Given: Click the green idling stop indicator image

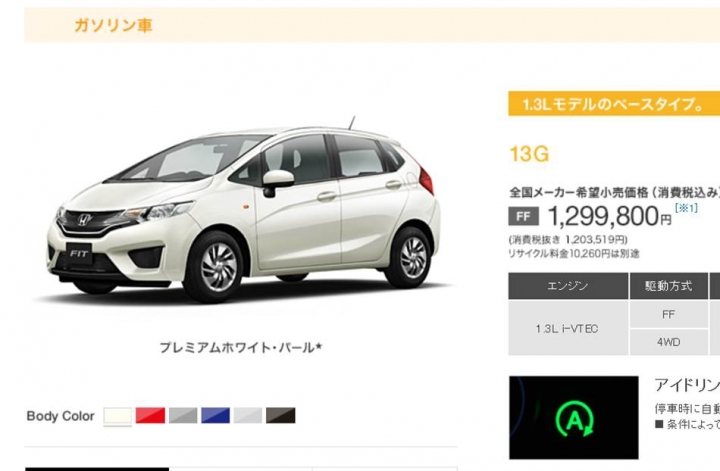Looking at the screenshot, I should click(574, 418).
